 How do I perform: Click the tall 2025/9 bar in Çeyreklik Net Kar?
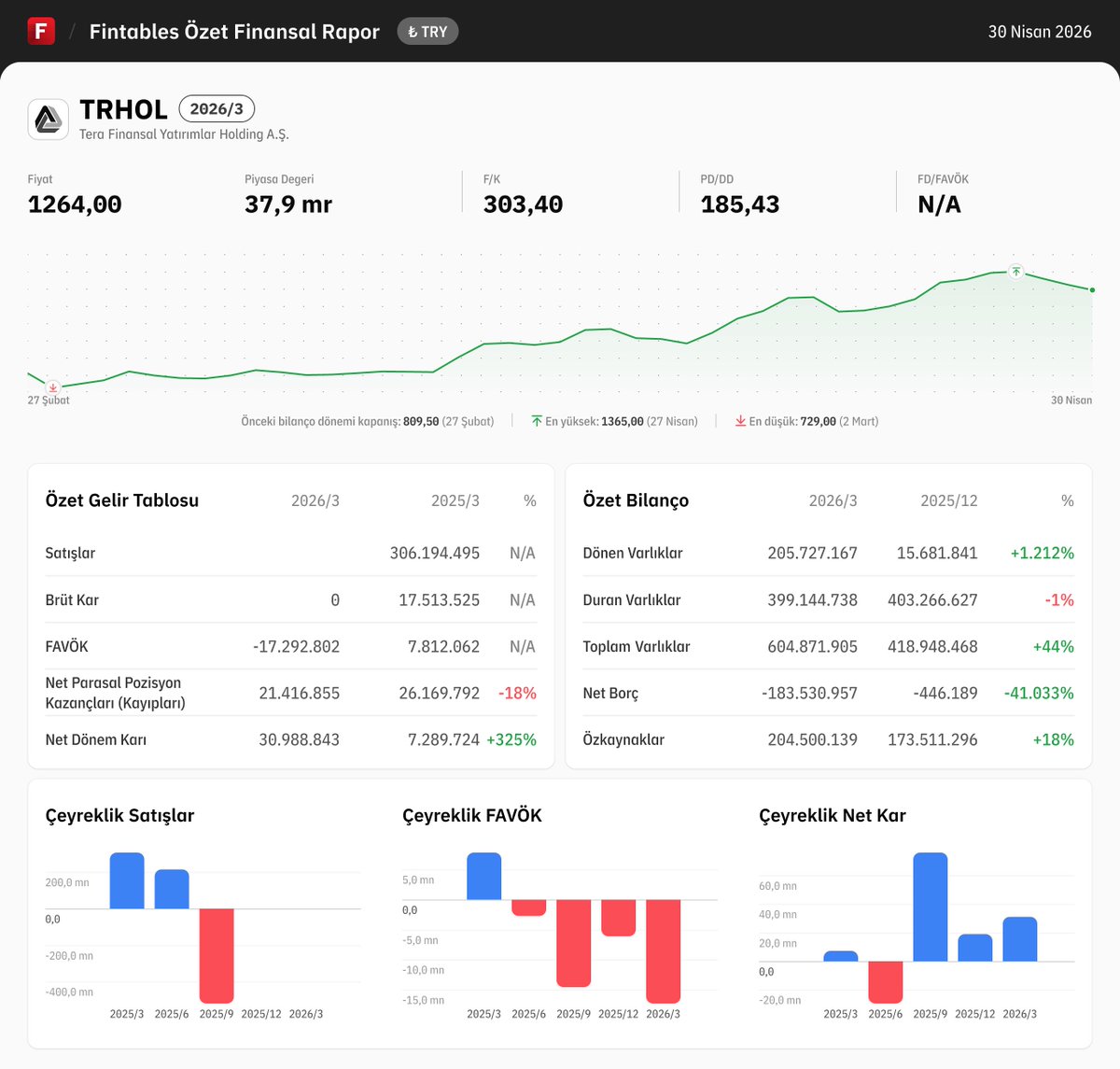pos(931,907)
